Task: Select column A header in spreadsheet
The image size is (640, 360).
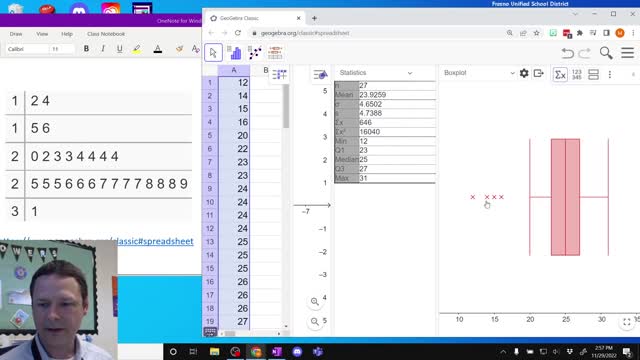Action: [234, 70]
